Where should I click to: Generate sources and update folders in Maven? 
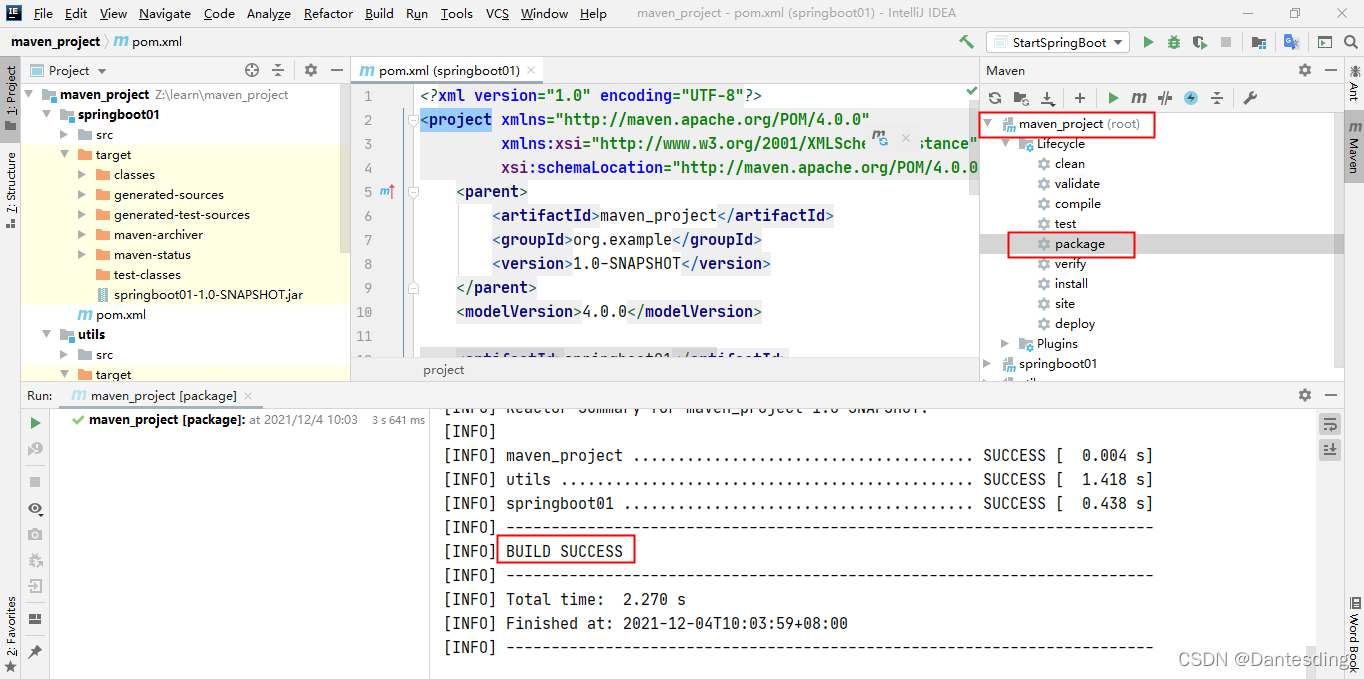tap(1021, 98)
